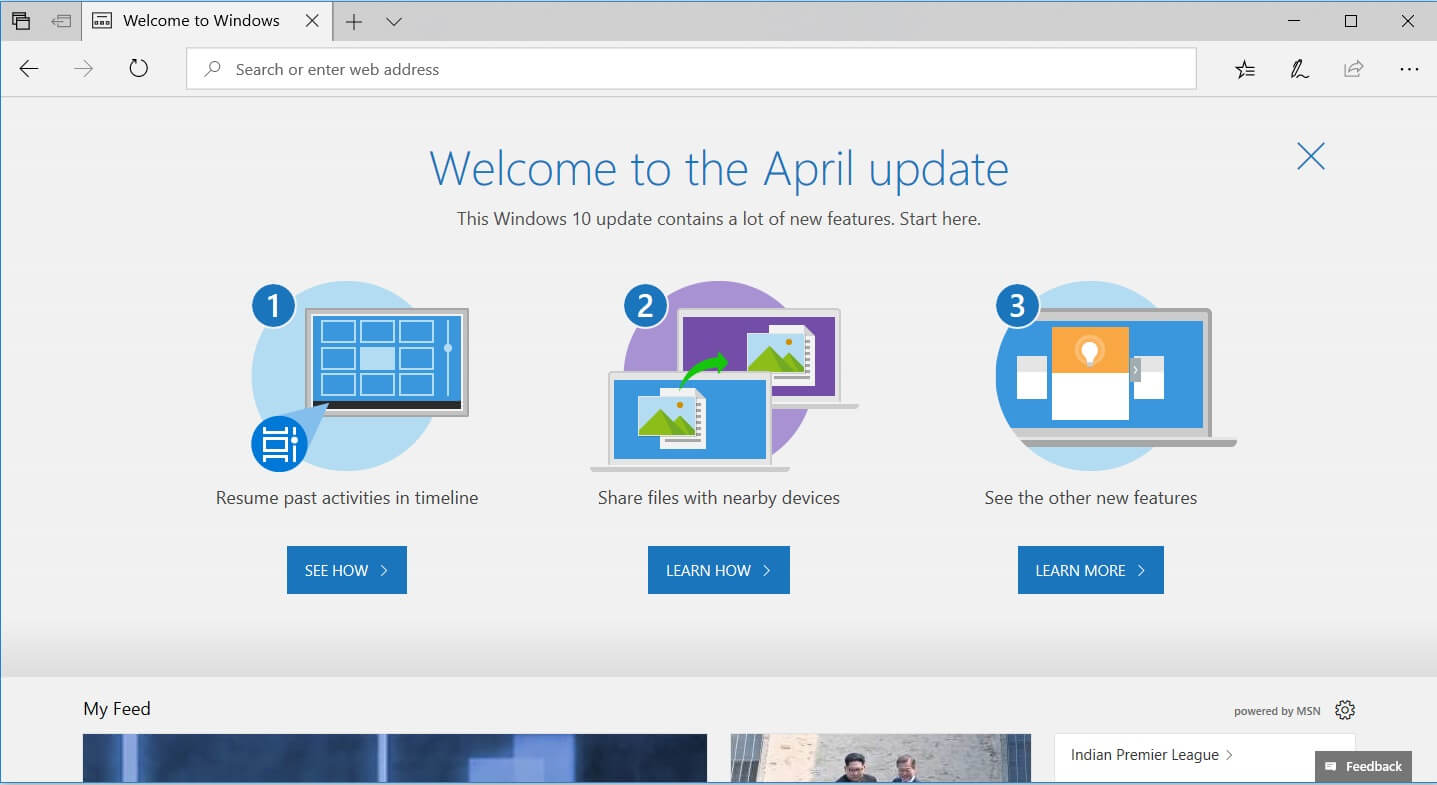
Task: Close the Edge browser window
Action: 1406,21
